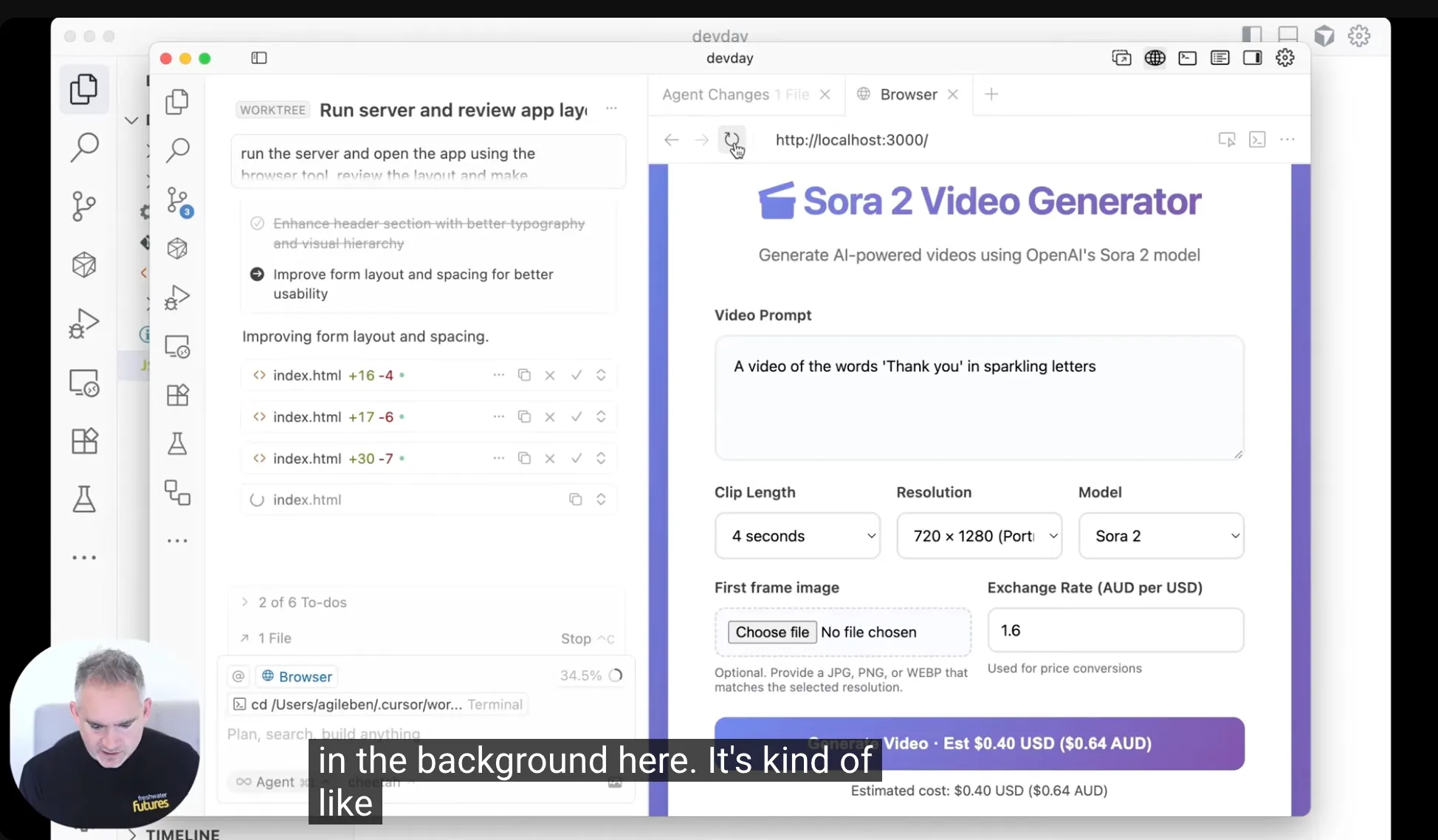Click the localhost:3000 address bar

851,140
